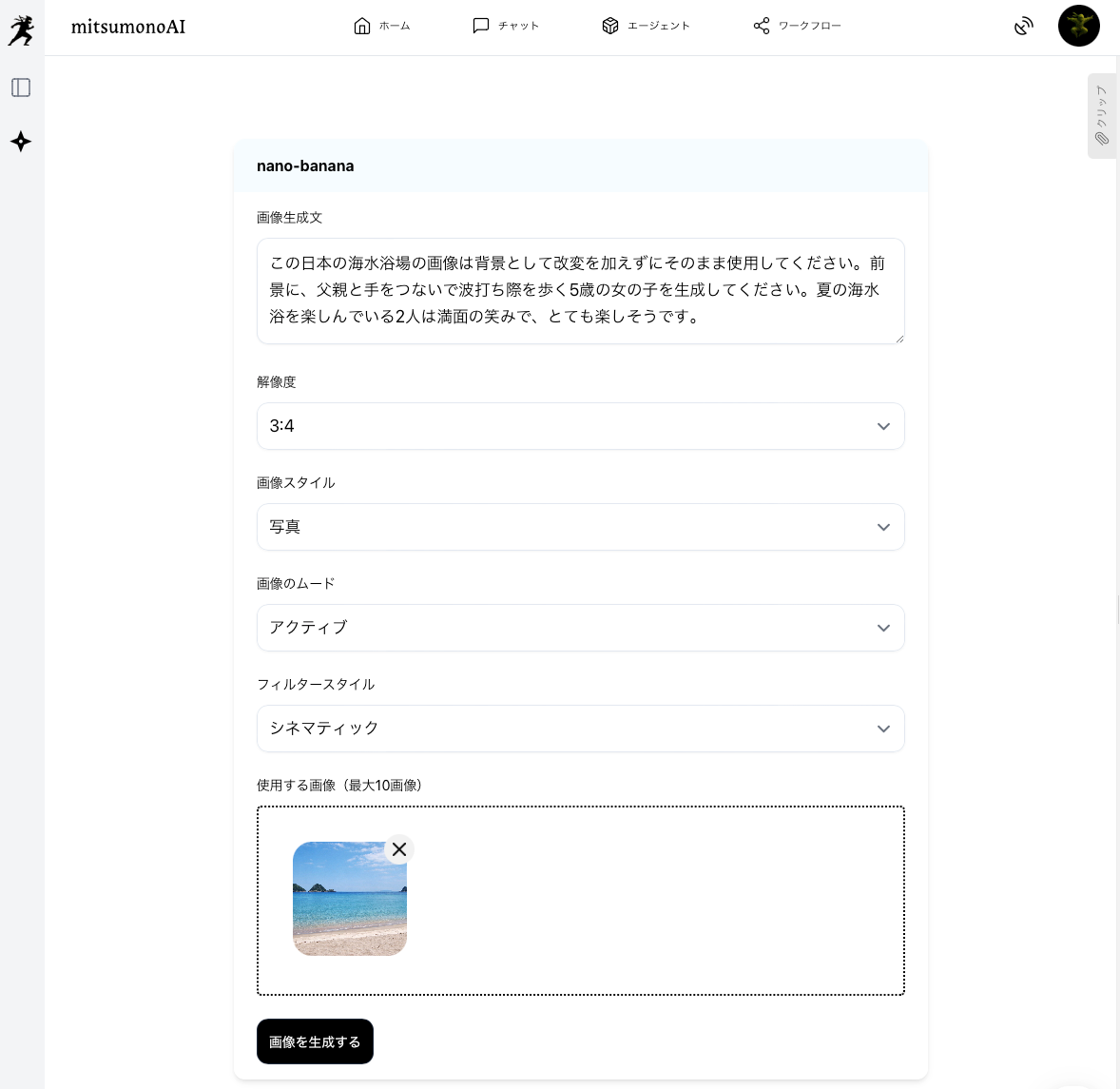Image resolution: width=1120 pixels, height=1089 pixels.
Task: Open the 画像スタイル dropdown set to 写真
Action: [580, 527]
